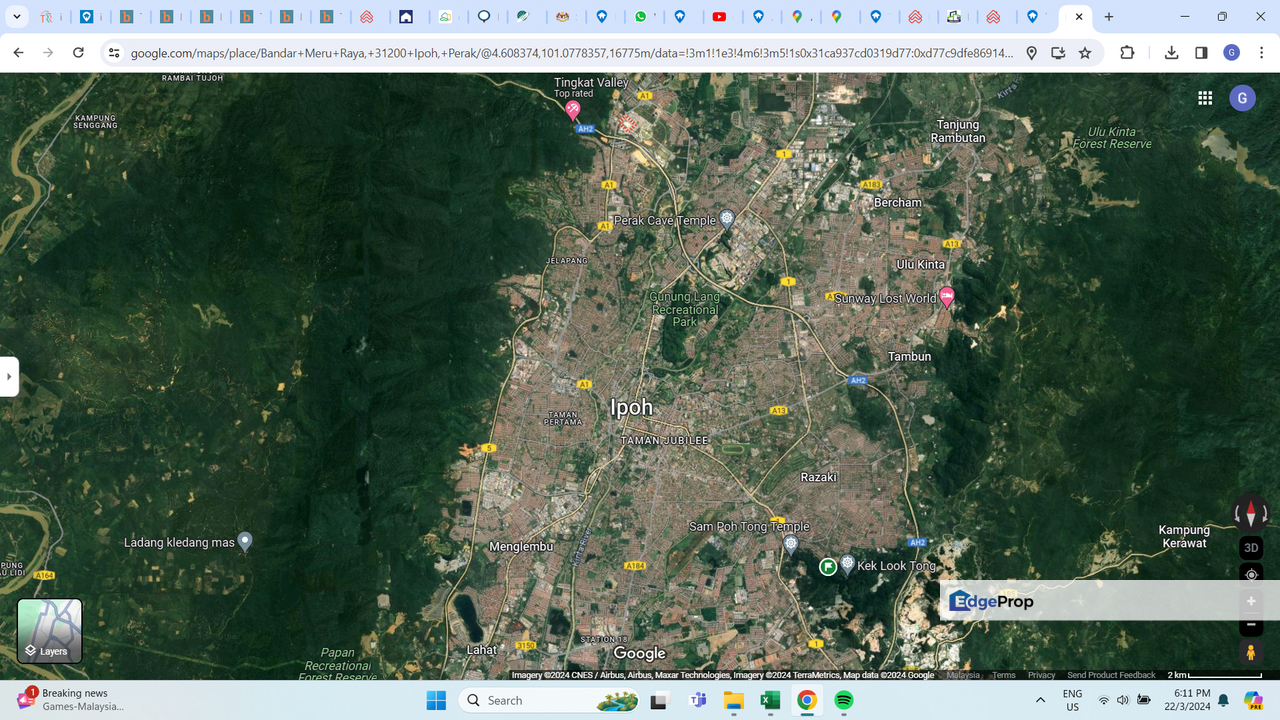Click the Bercham place label
Viewport: 1280px width, 720px height.
click(x=898, y=202)
